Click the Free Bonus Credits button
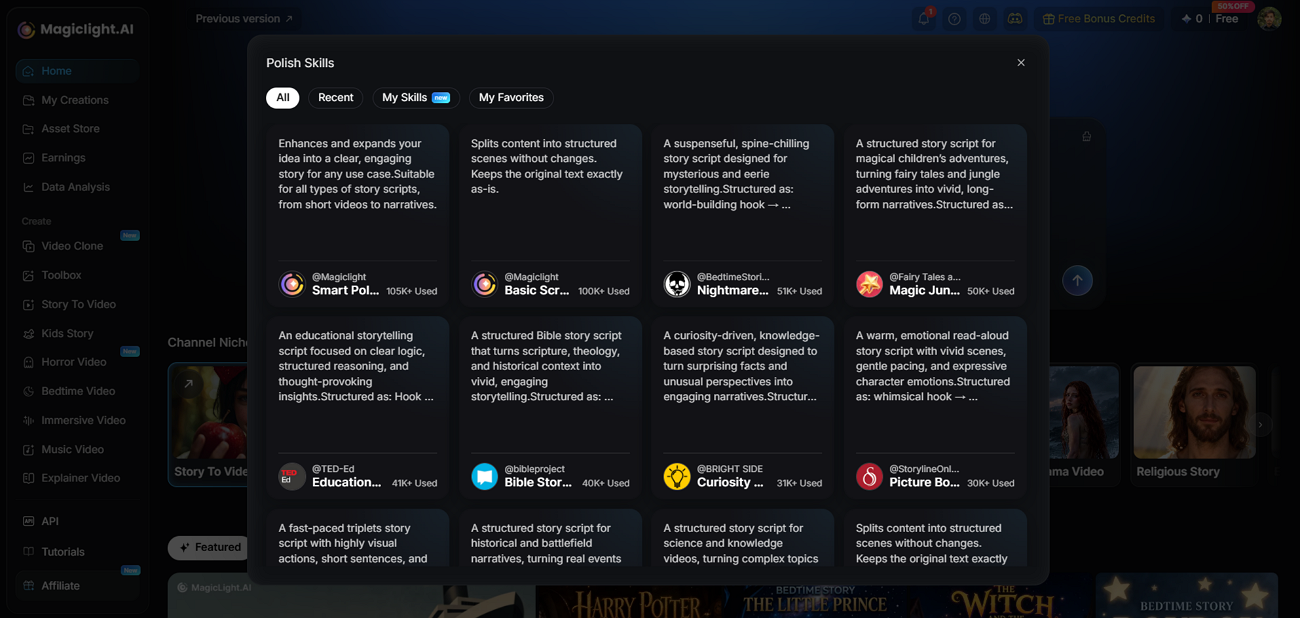This screenshot has width=1300, height=618. tap(1099, 19)
